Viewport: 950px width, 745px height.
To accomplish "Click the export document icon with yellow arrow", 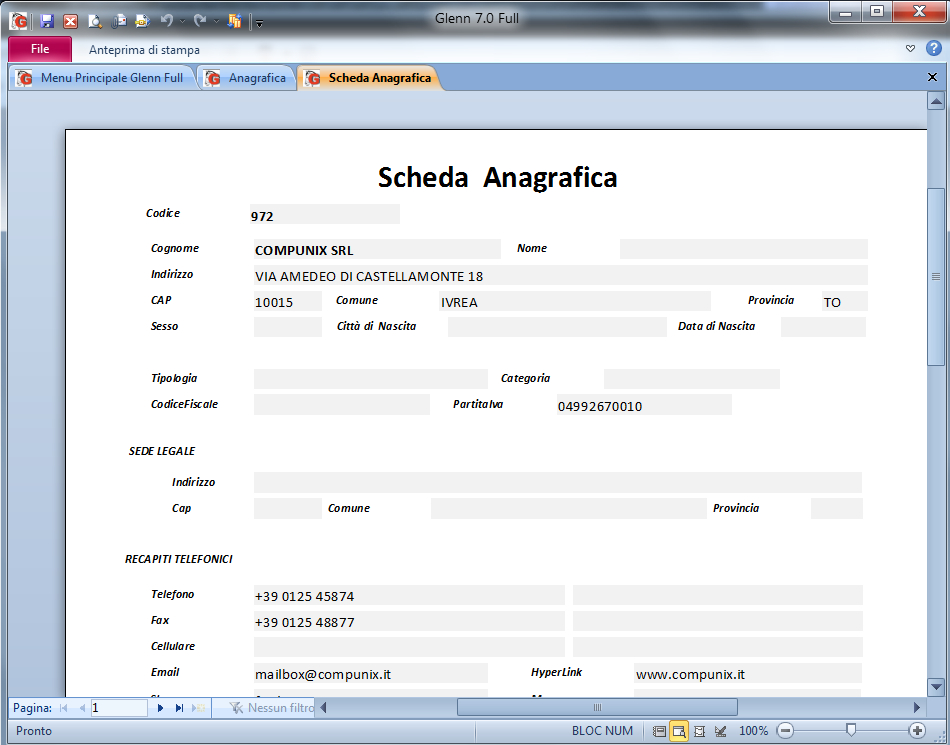I will point(142,21).
